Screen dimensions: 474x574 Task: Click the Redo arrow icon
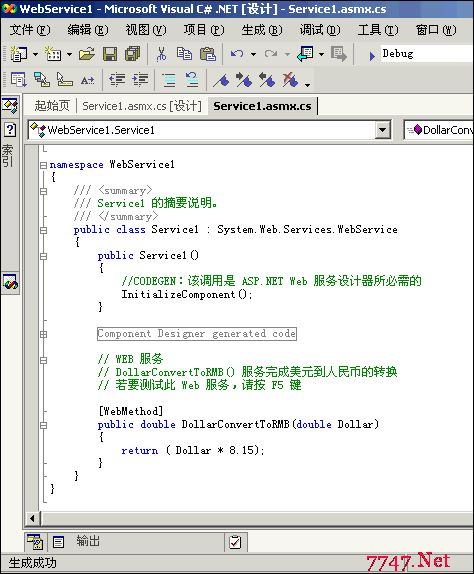[271, 54]
